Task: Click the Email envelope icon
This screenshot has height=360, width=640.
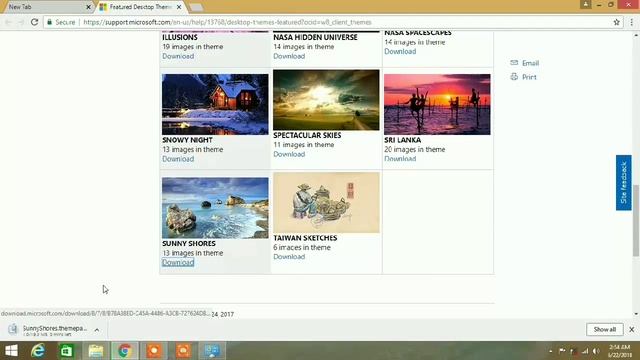Action: pyautogui.click(x=514, y=63)
